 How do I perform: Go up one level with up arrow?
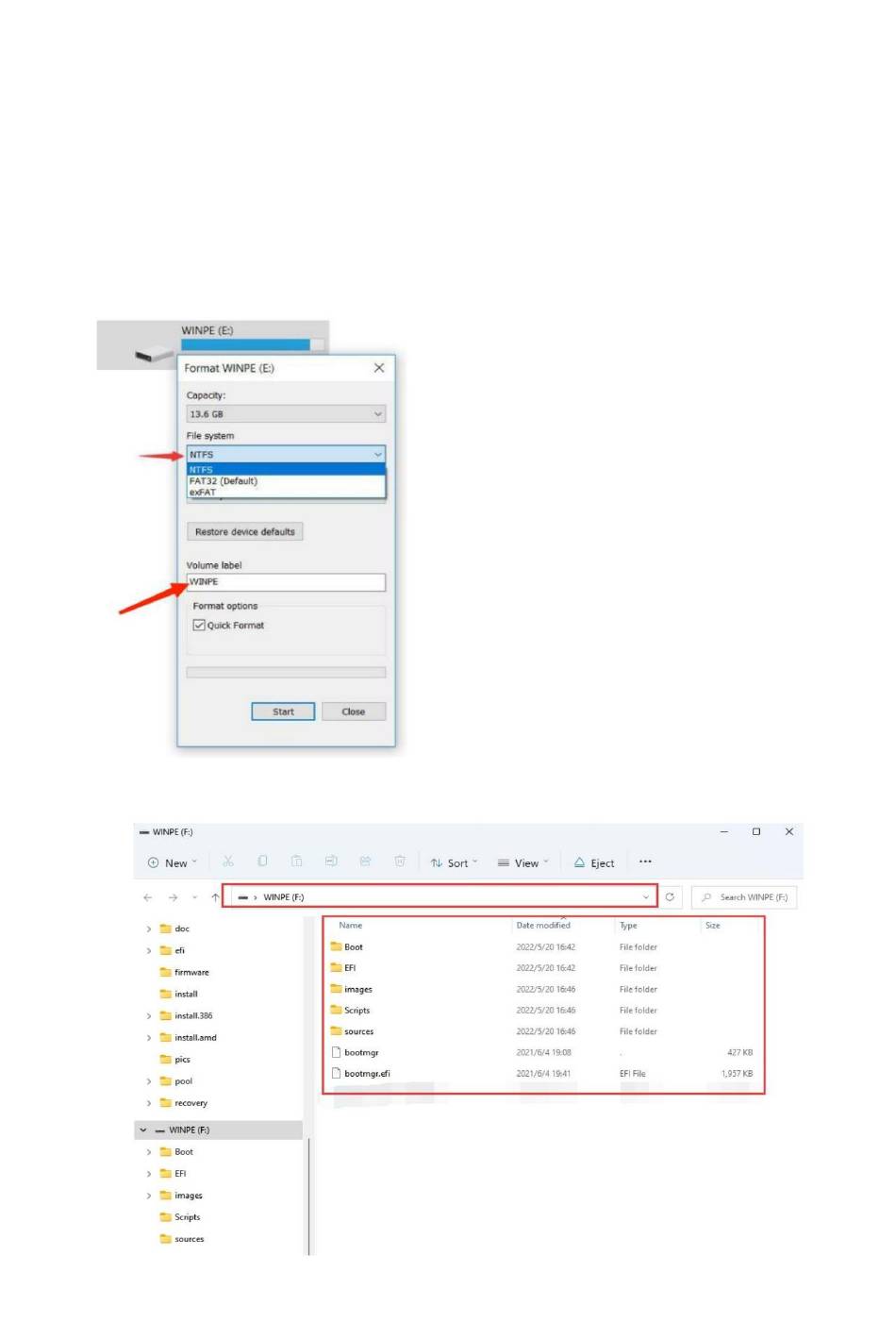click(x=215, y=897)
